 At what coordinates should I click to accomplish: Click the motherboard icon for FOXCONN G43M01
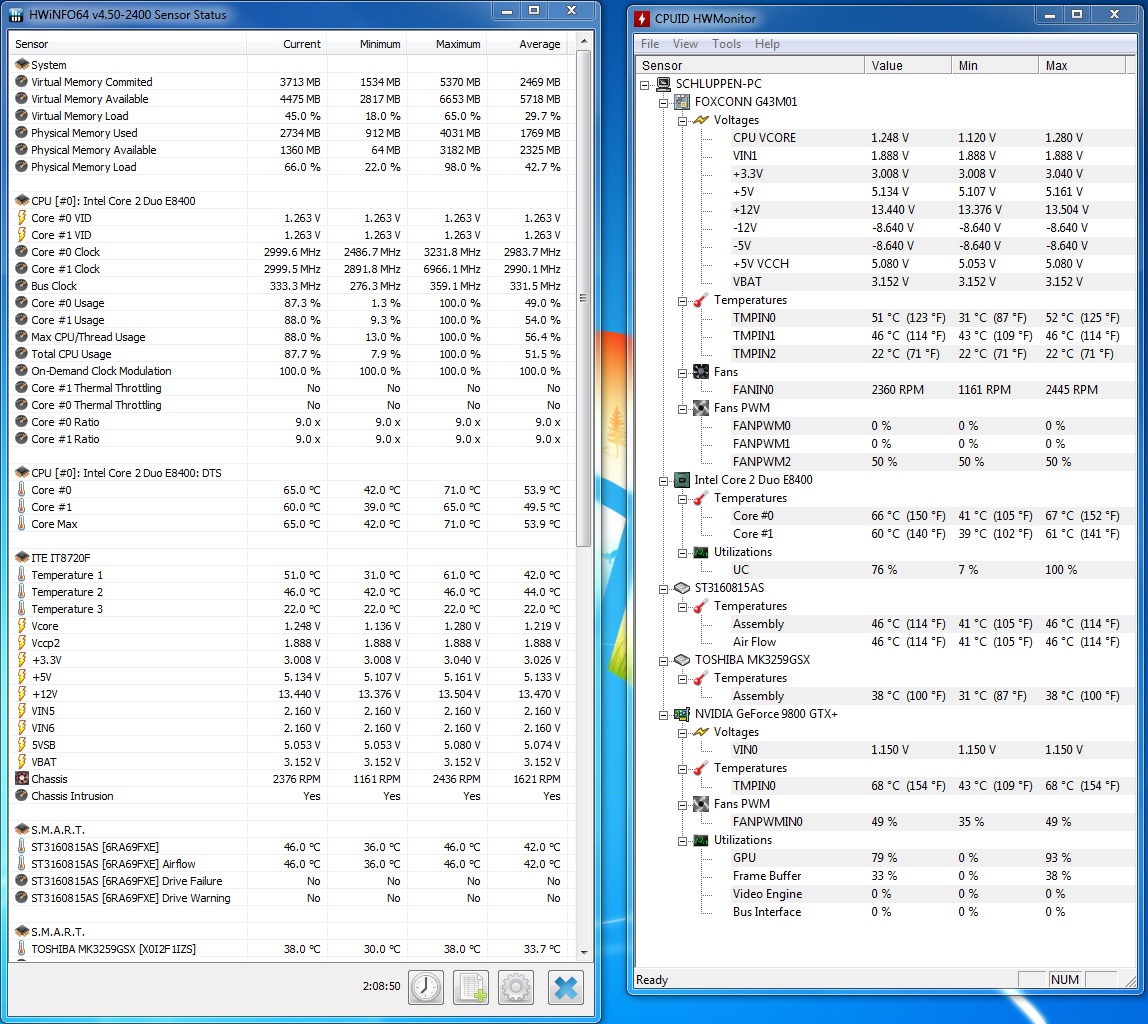point(682,102)
